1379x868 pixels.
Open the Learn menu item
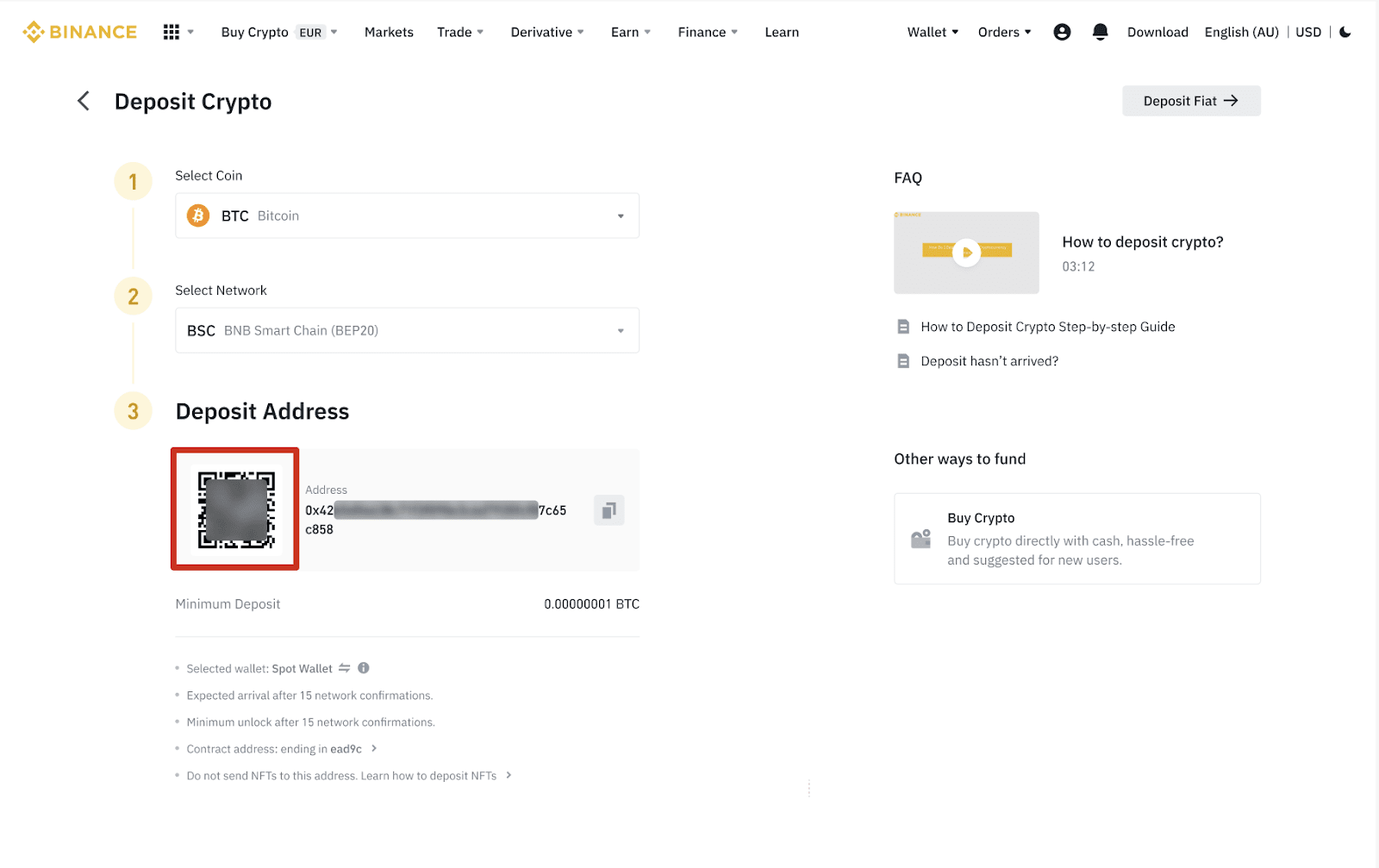click(x=782, y=32)
